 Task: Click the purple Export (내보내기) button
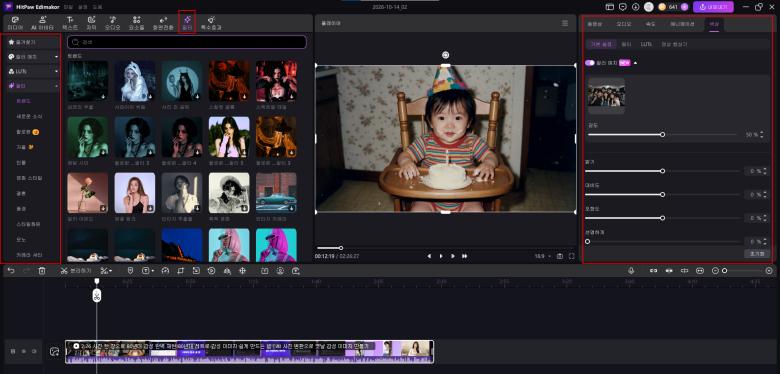click(713, 7)
